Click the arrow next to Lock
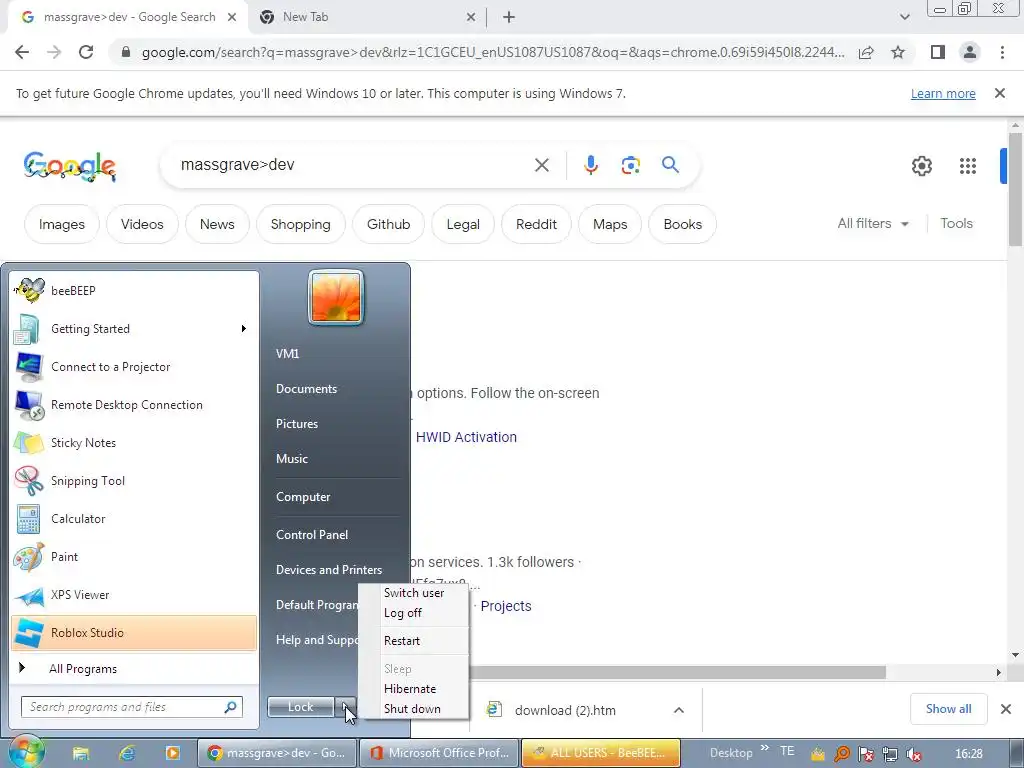 [x=345, y=707]
